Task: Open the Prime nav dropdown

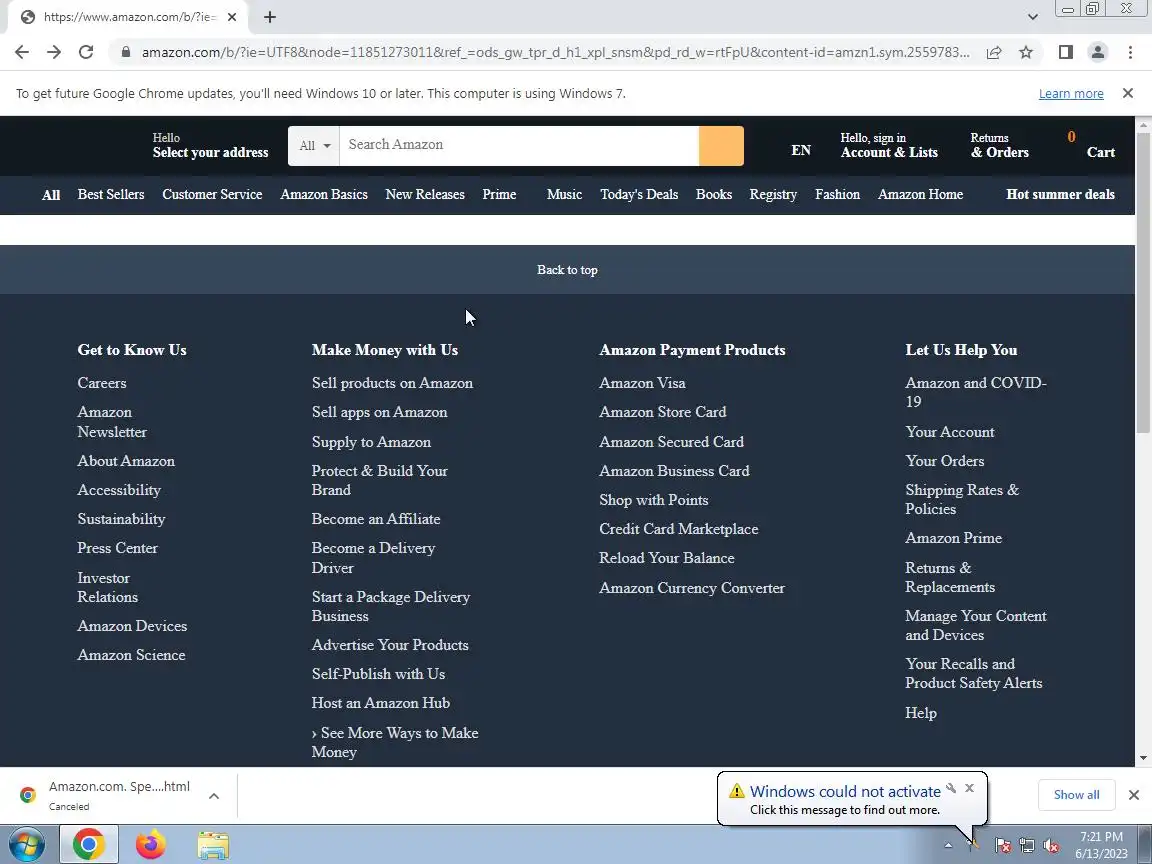Action: (x=500, y=194)
